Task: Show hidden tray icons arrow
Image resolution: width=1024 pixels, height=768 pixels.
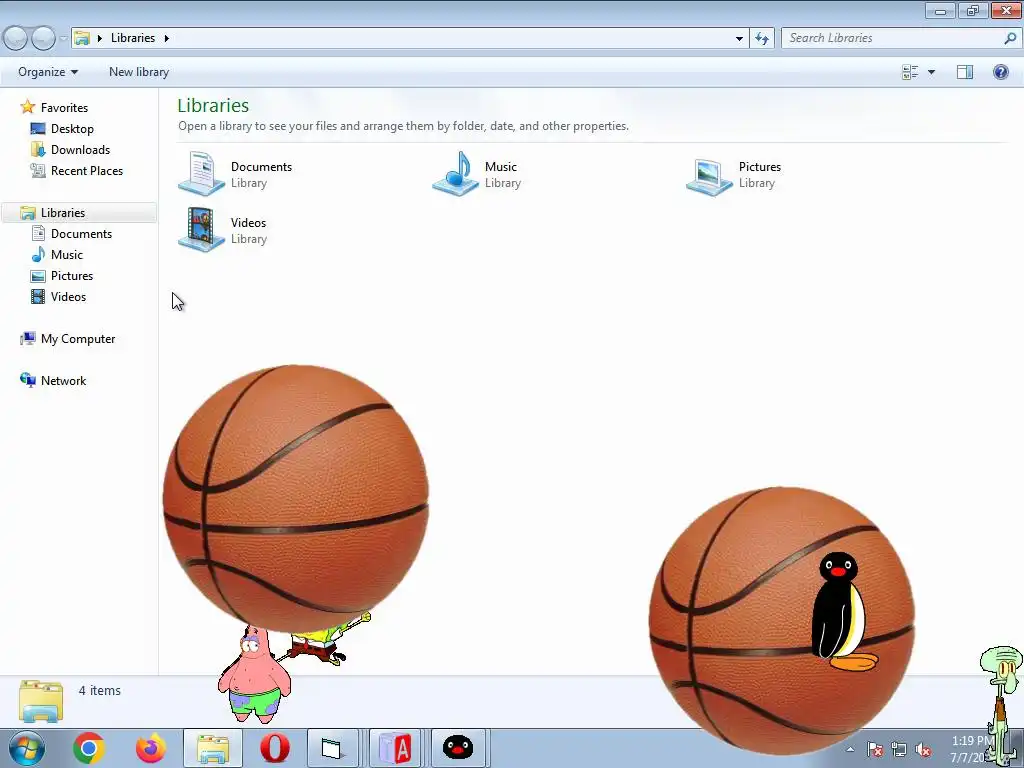Action: click(850, 749)
